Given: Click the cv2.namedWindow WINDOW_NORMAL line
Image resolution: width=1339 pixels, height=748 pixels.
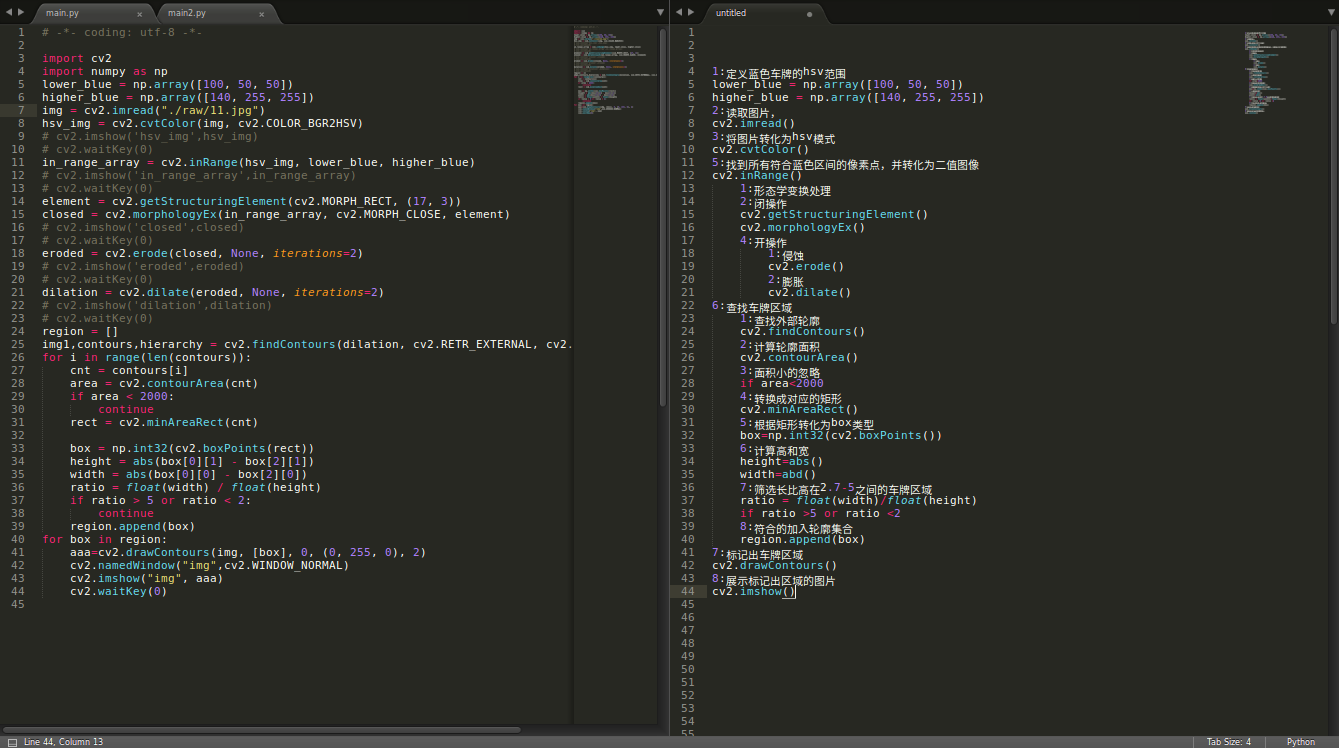Looking at the screenshot, I should 210,565.
